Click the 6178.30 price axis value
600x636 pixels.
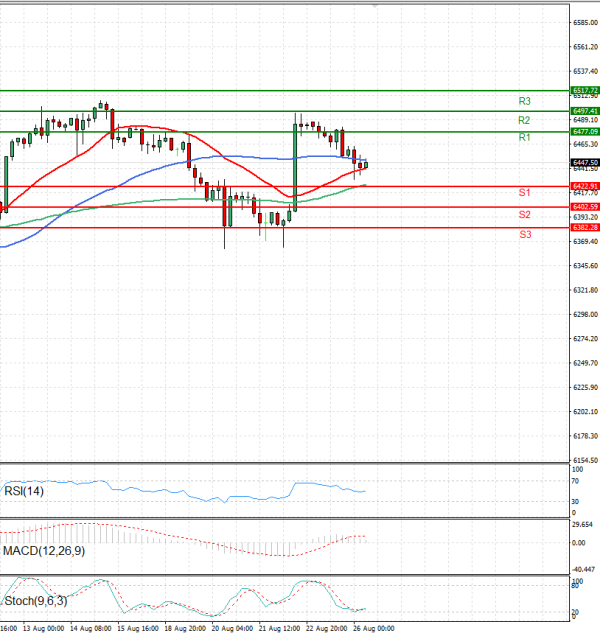[585, 436]
